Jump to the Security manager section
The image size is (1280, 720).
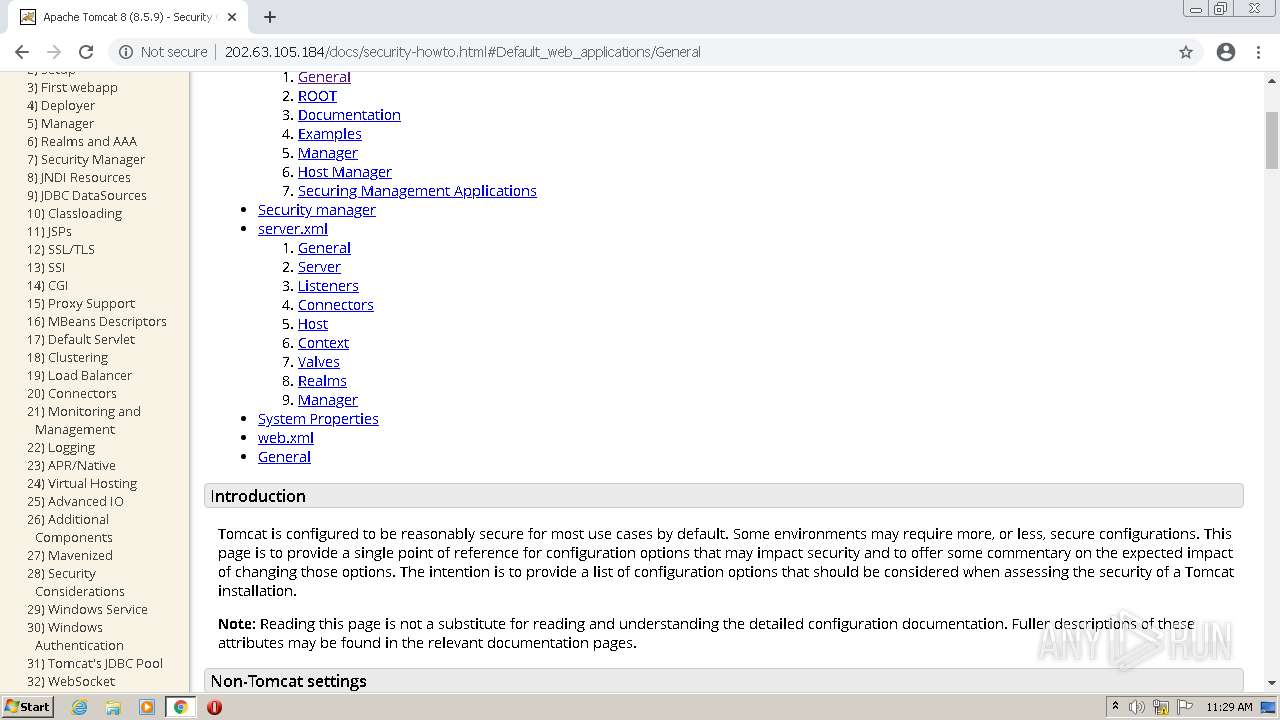point(317,210)
